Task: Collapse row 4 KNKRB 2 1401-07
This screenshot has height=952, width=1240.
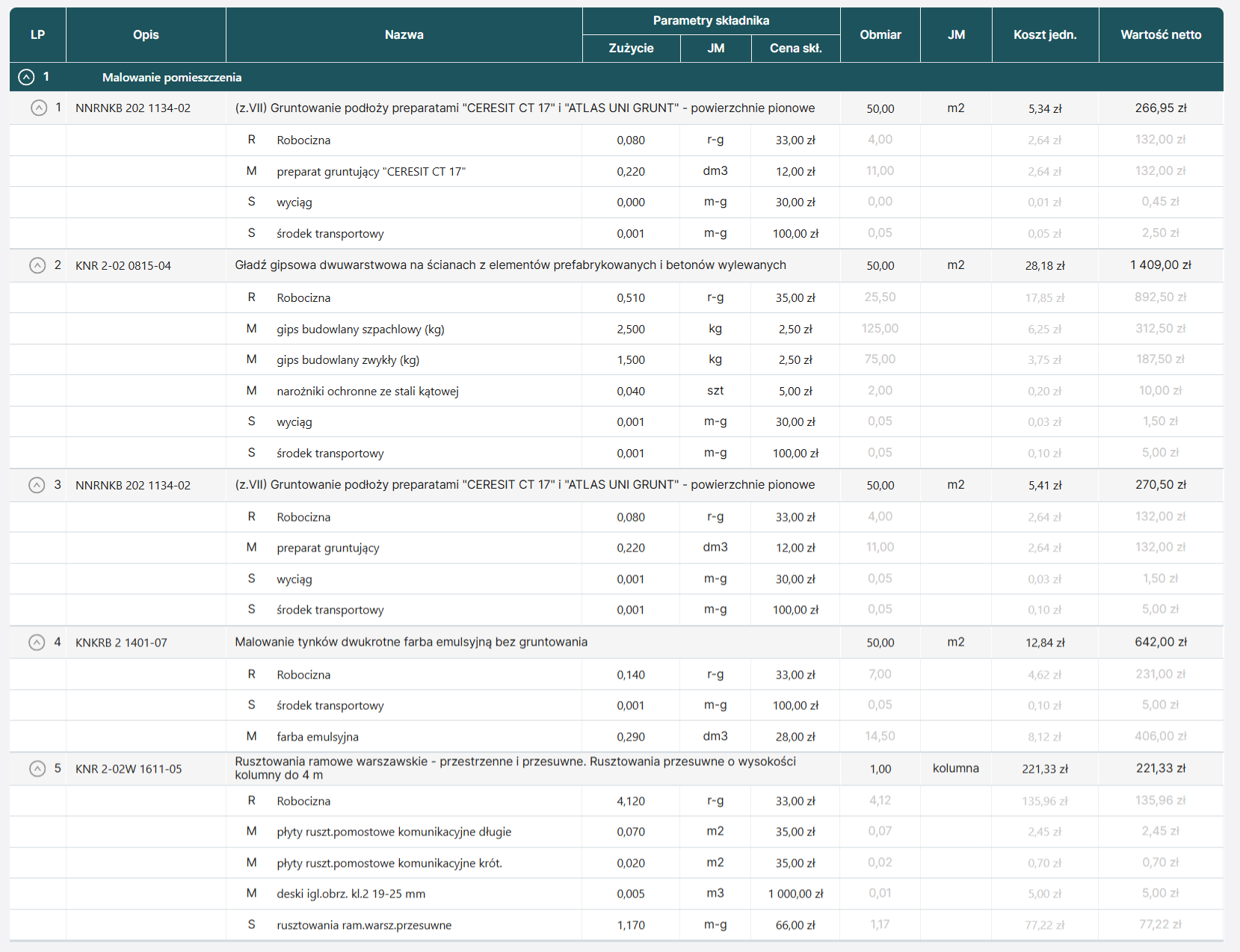Action: (x=37, y=643)
